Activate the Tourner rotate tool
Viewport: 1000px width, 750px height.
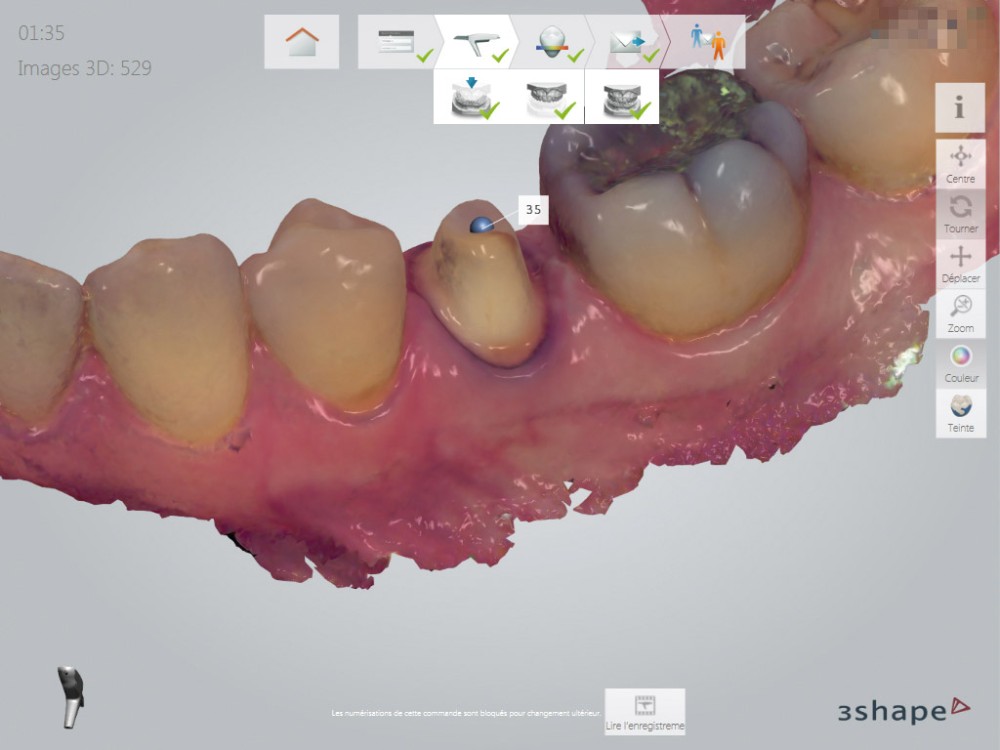tap(960, 214)
